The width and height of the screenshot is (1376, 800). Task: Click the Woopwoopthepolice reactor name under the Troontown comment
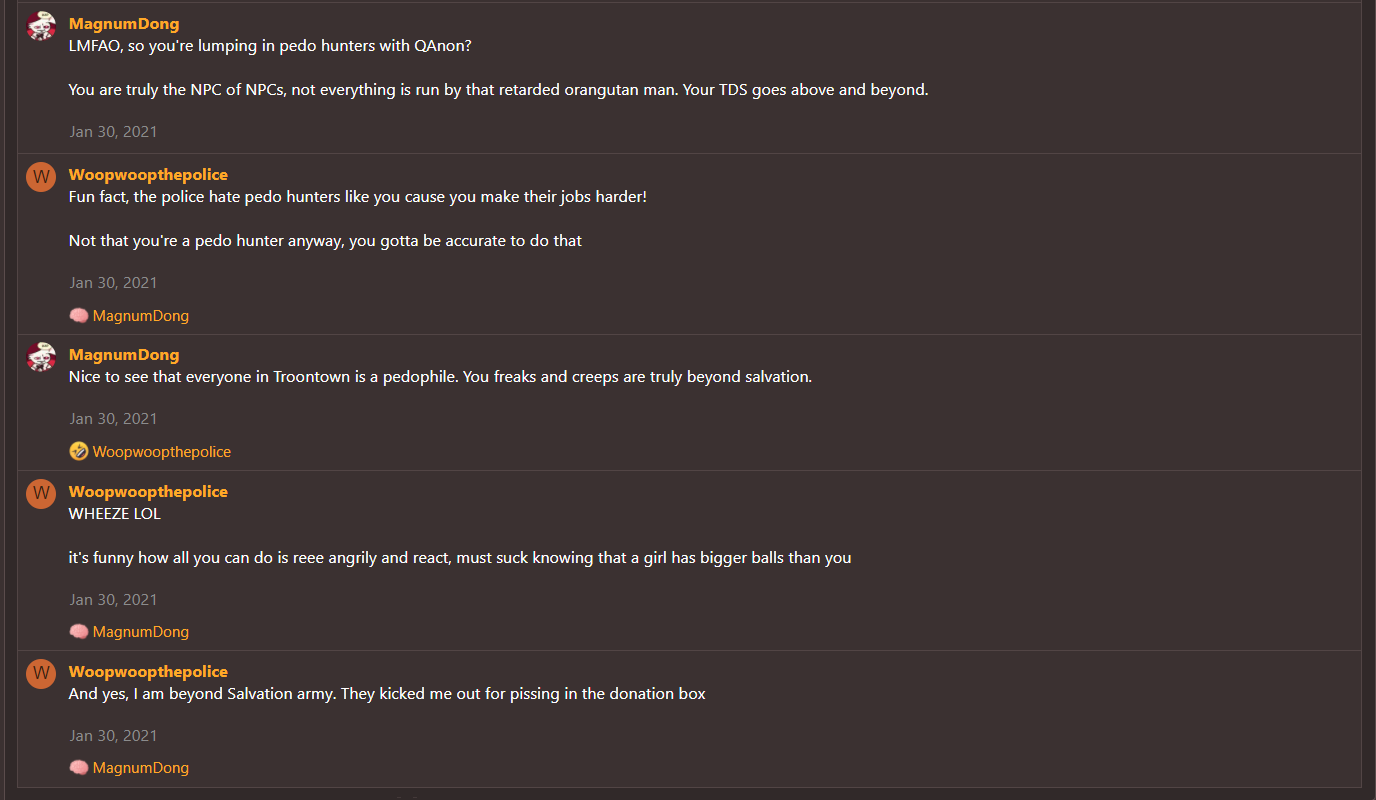point(162,452)
